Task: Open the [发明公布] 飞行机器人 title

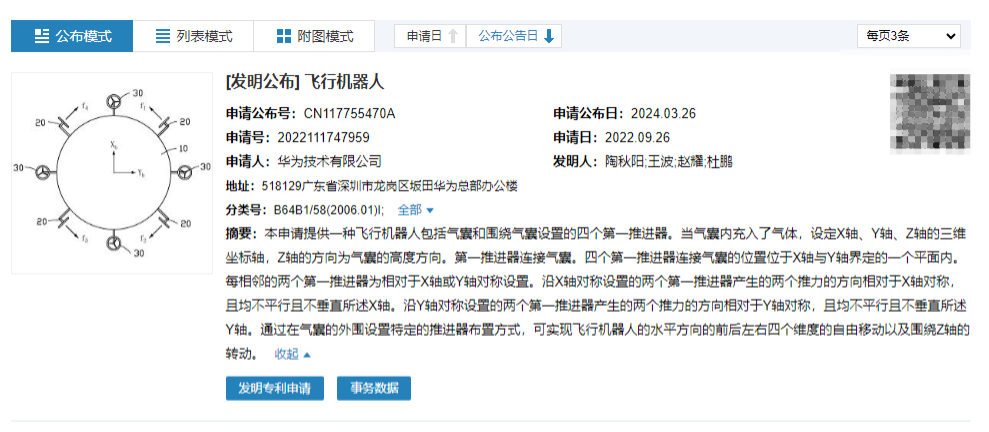Action: pos(305,82)
